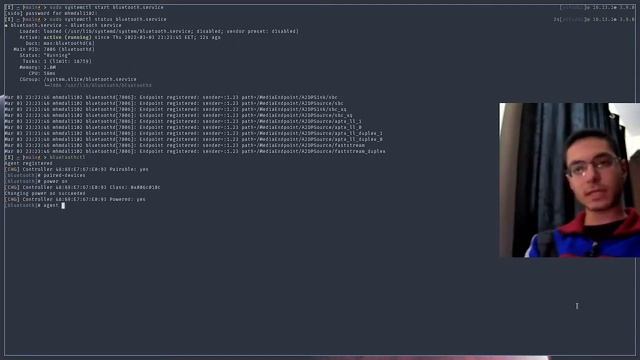The image size is (640, 360).
Task: Click the 'Tasks: 1 (limit' line
Action: pos(57,61)
